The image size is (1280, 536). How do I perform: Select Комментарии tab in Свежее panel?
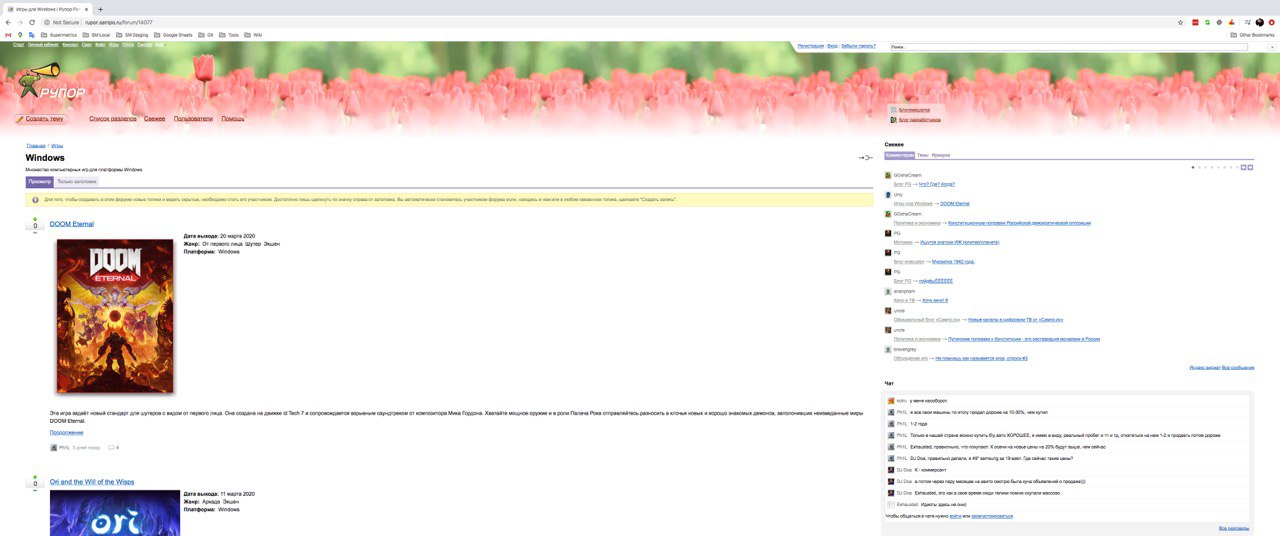pos(900,155)
